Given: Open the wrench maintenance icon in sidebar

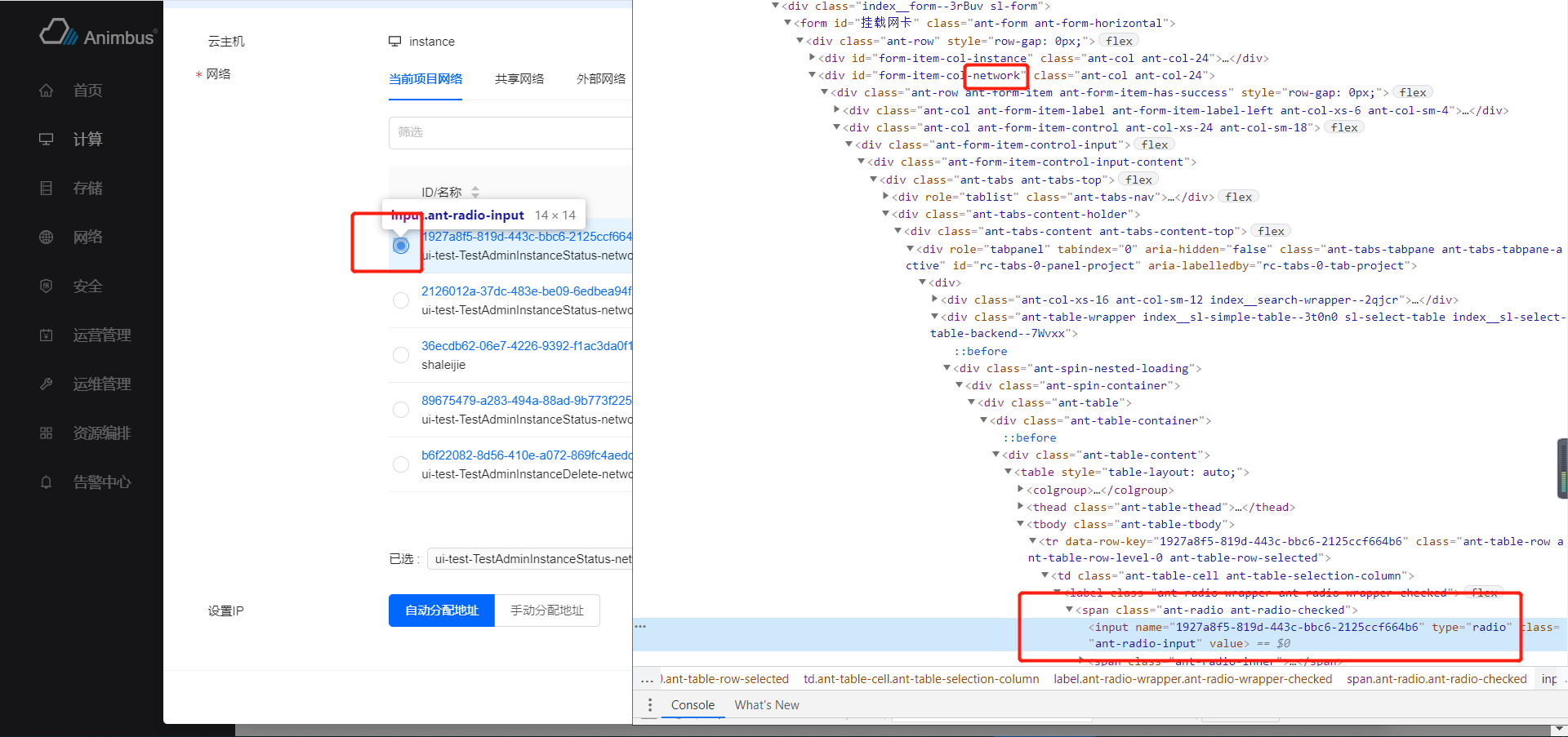Looking at the screenshot, I should [47, 384].
